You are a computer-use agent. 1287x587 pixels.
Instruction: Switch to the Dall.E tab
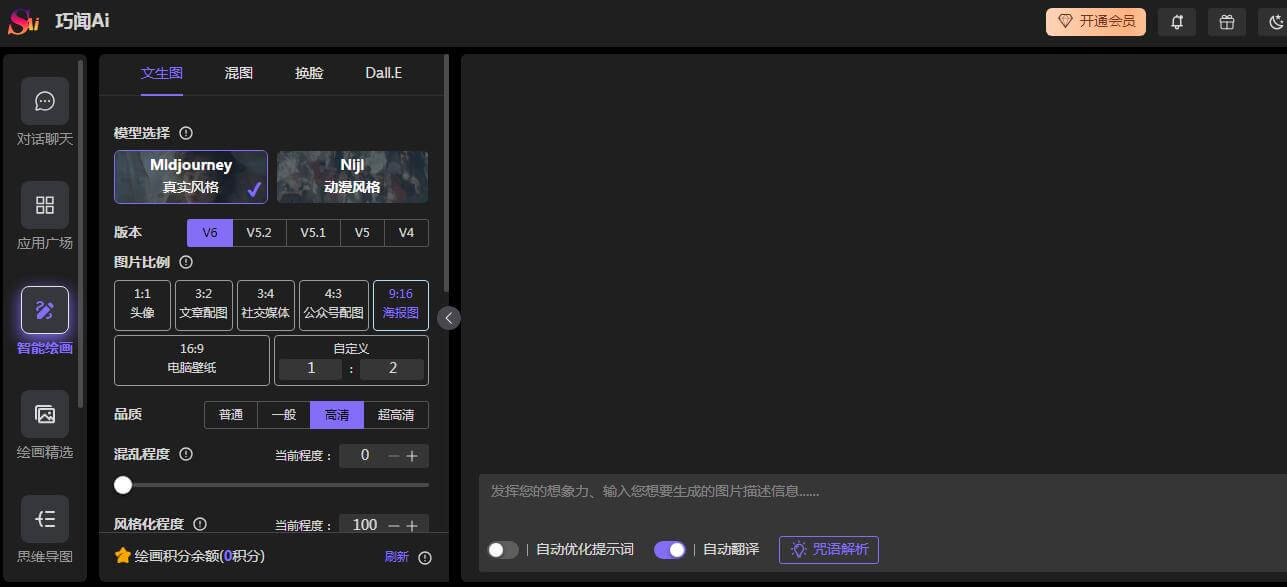[383, 73]
